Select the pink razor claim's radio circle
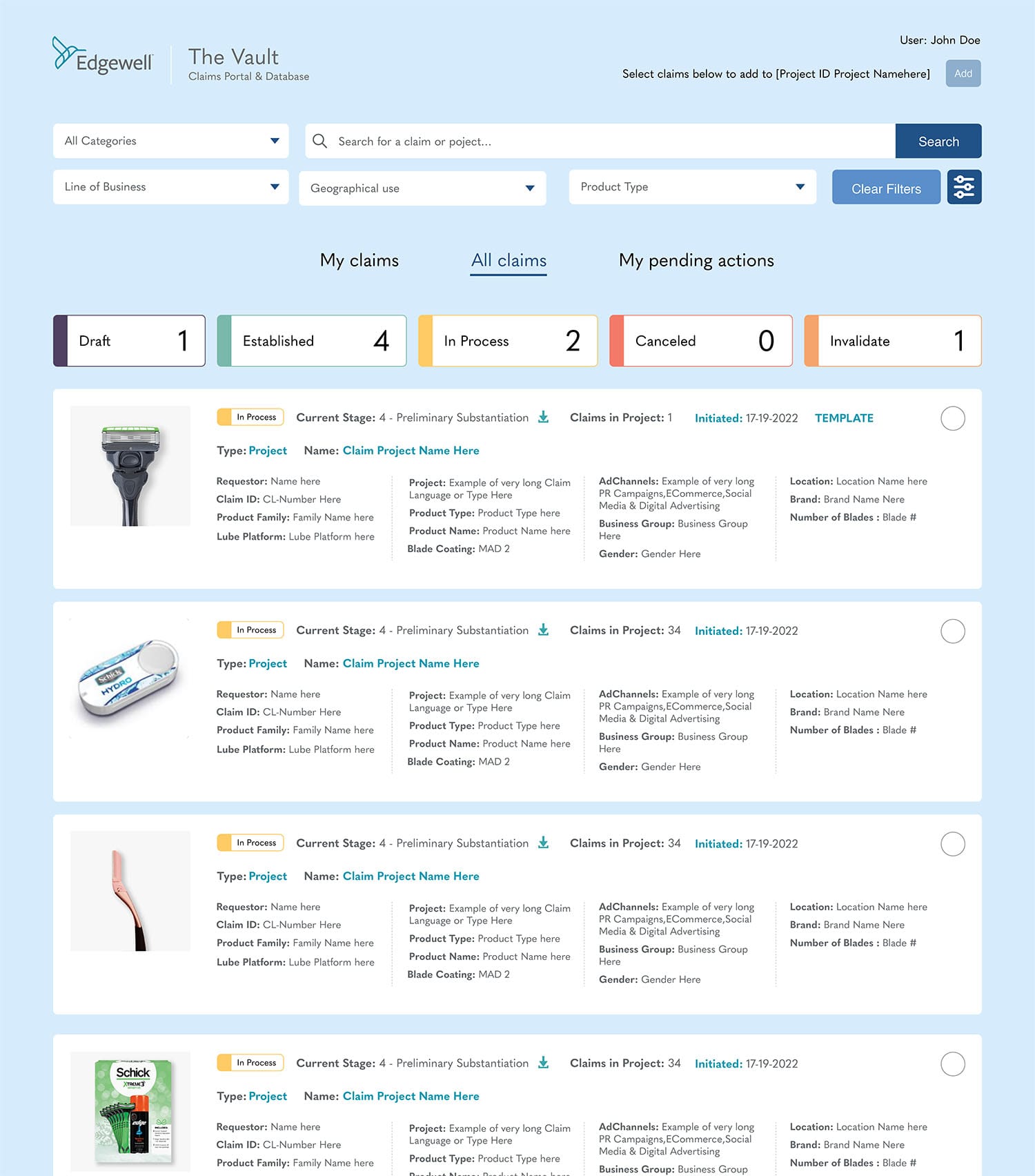 coord(952,843)
